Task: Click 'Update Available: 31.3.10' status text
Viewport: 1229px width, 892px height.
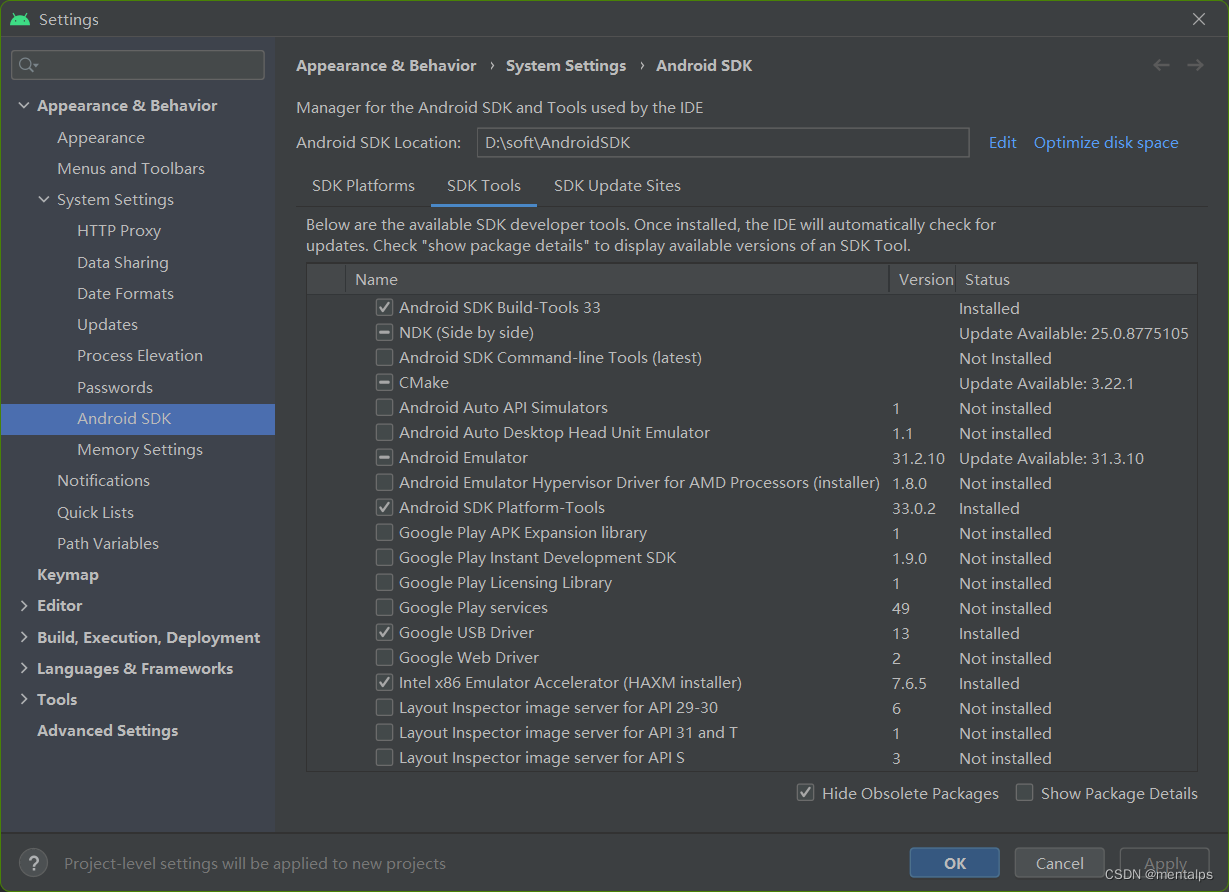Action: point(1051,458)
